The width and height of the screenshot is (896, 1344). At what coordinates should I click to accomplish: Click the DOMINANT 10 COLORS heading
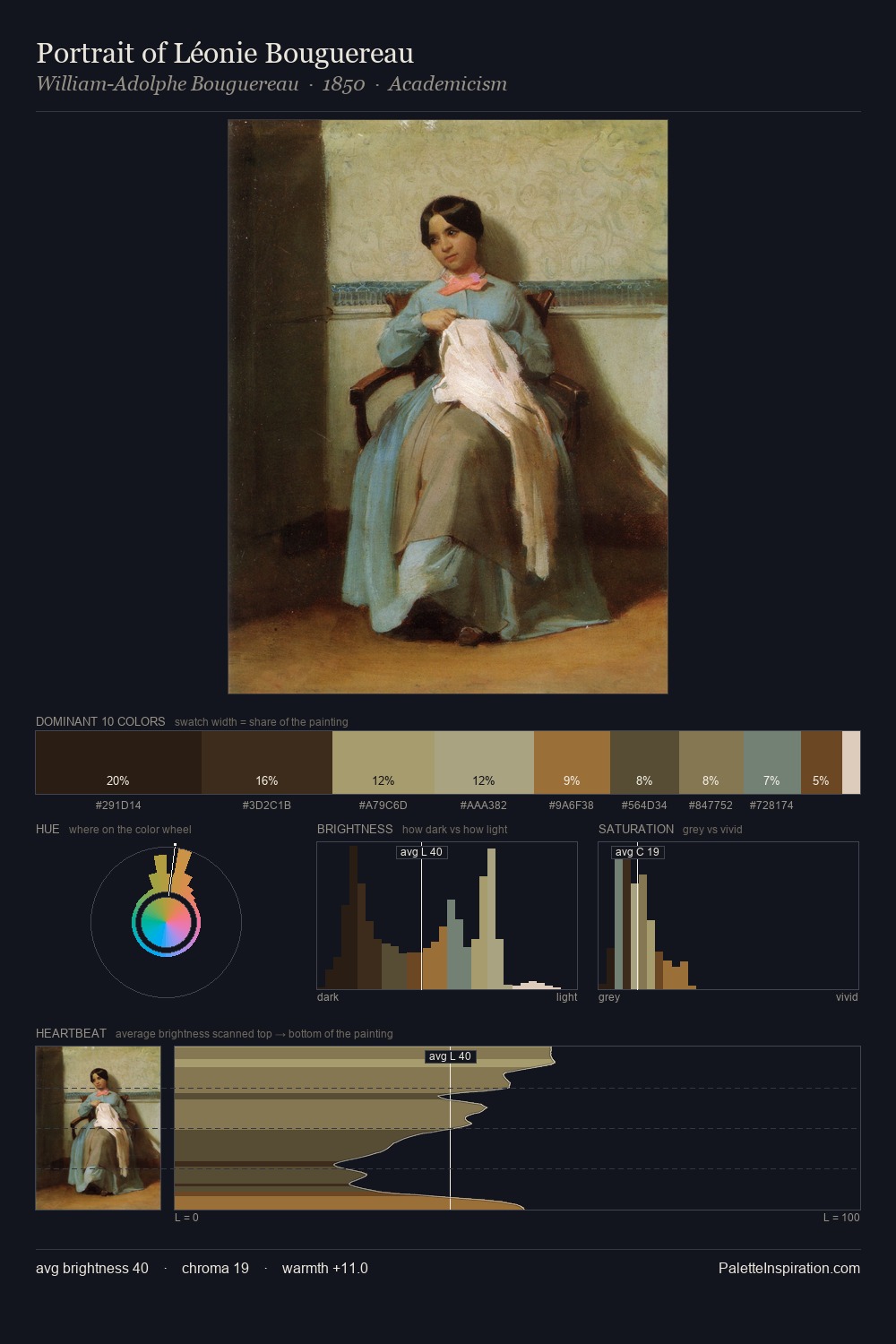100,721
